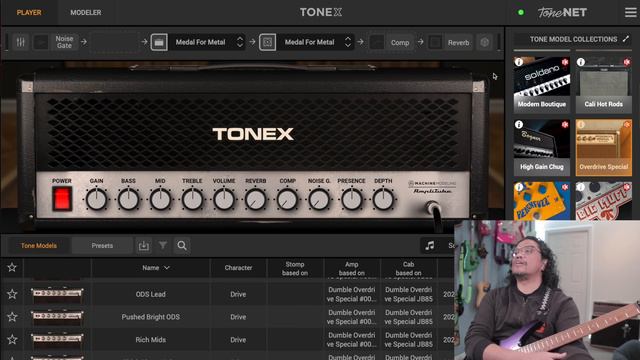Select the ODS Lead row name

(151, 294)
